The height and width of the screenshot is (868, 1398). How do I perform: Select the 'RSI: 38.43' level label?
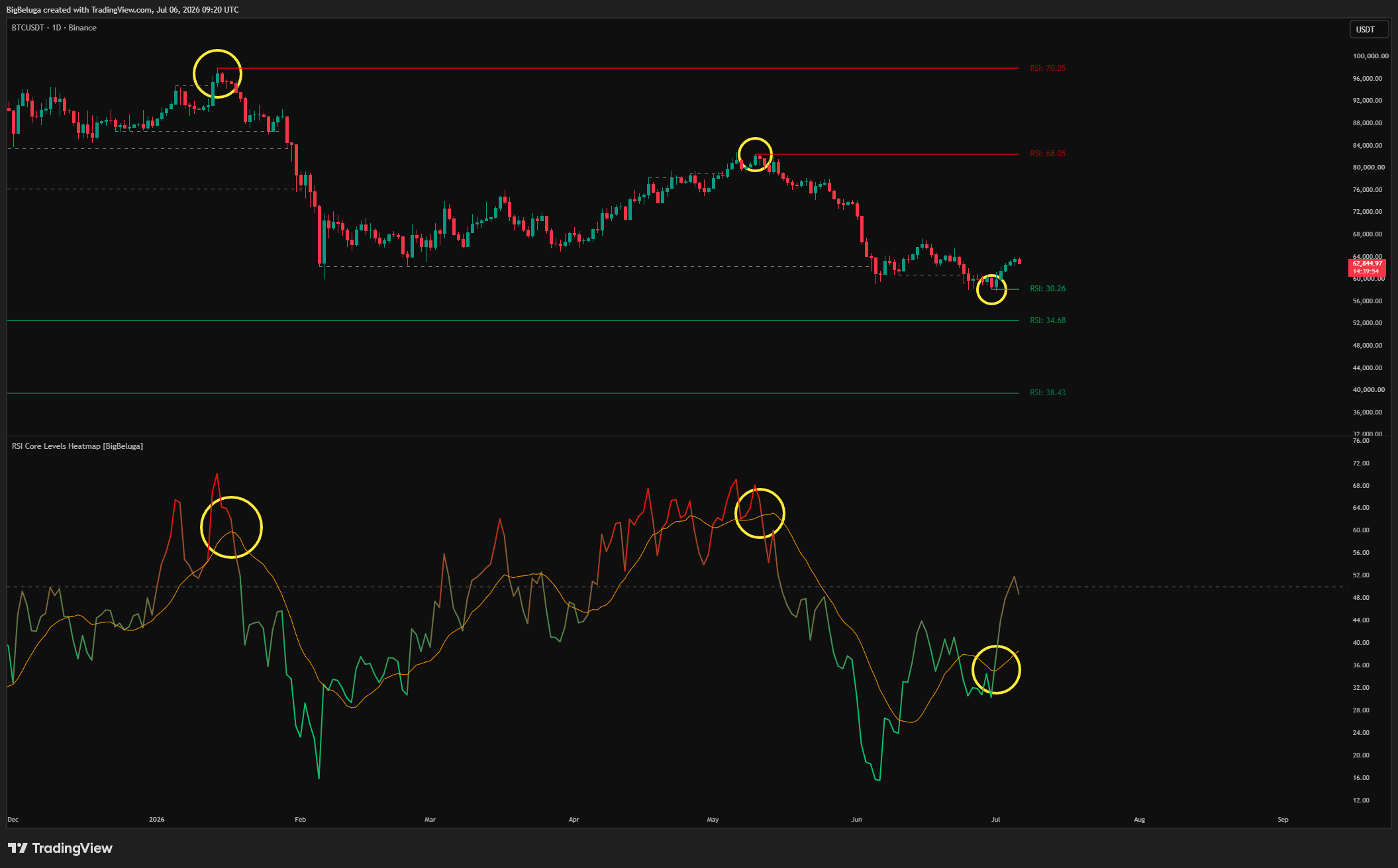pyautogui.click(x=1048, y=393)
